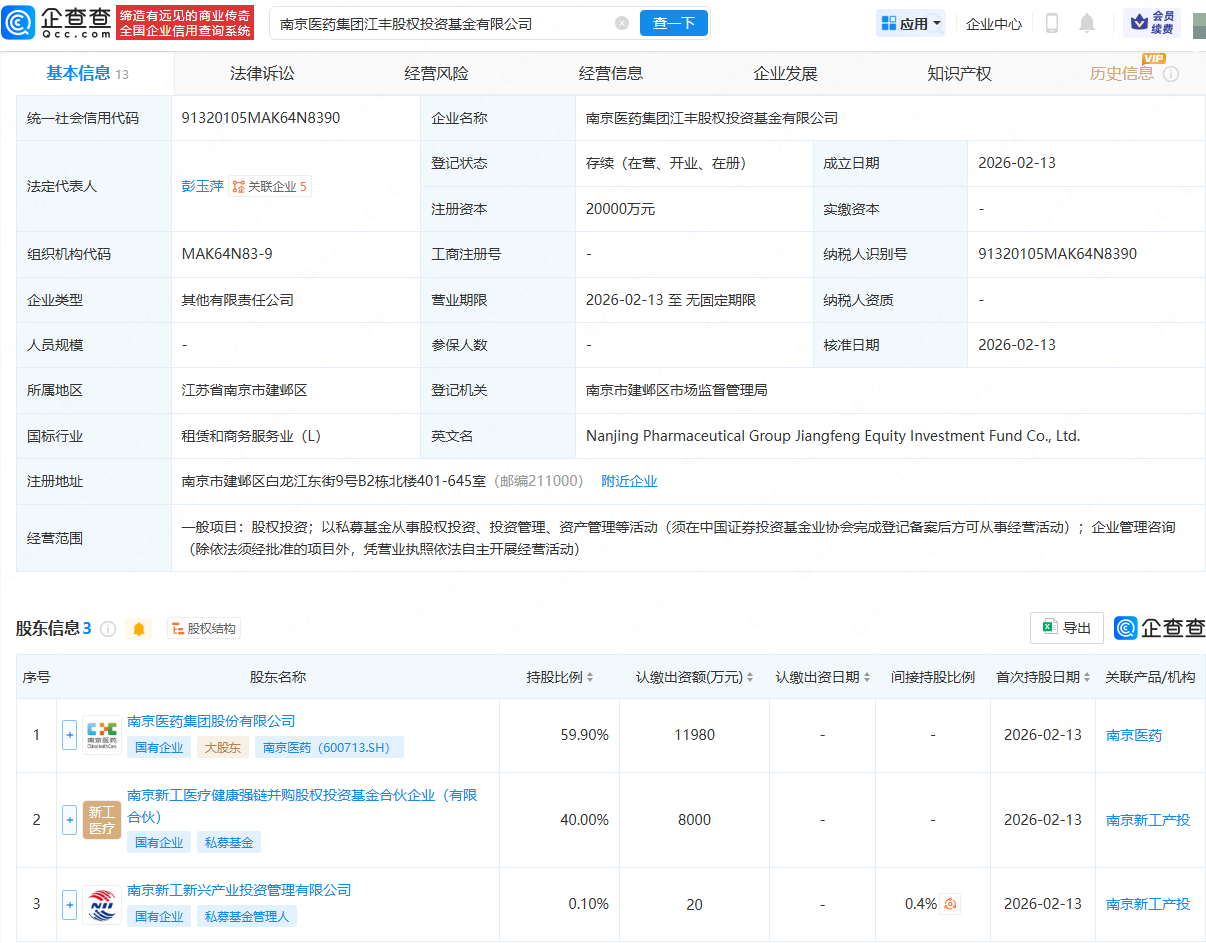Screen dimensions: 1206x943
Task: Click the mobile phone icon in header
Action: 1051,23
